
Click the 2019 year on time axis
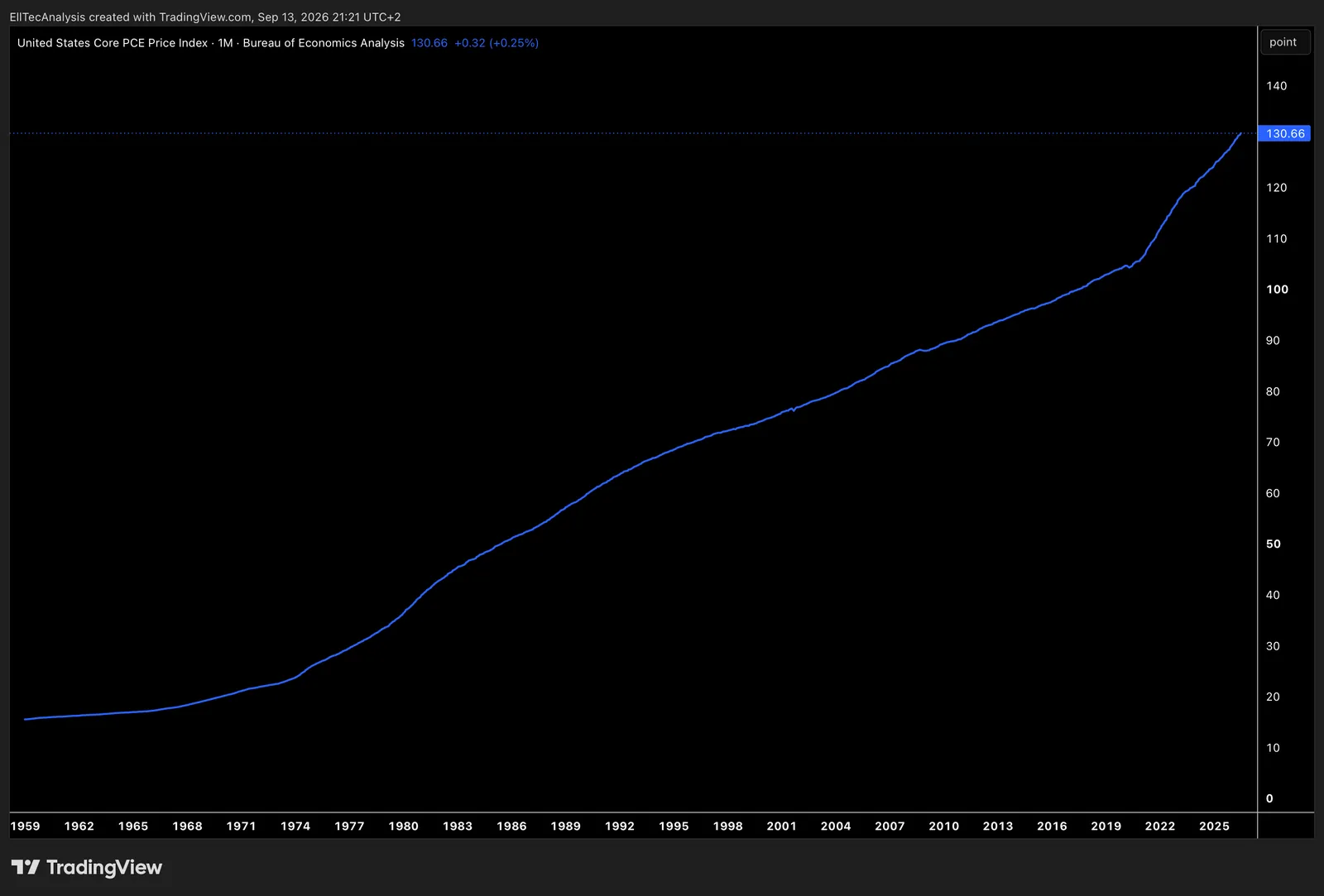coord(1106,826)
